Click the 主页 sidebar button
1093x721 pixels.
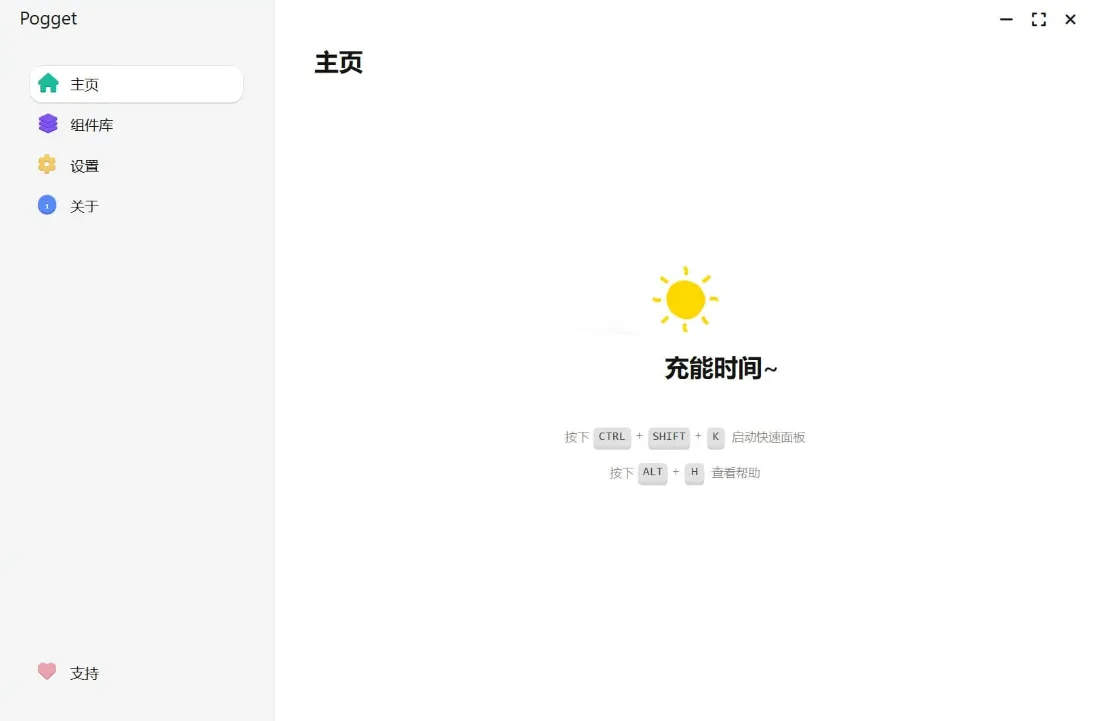click(x=85, y=84)
